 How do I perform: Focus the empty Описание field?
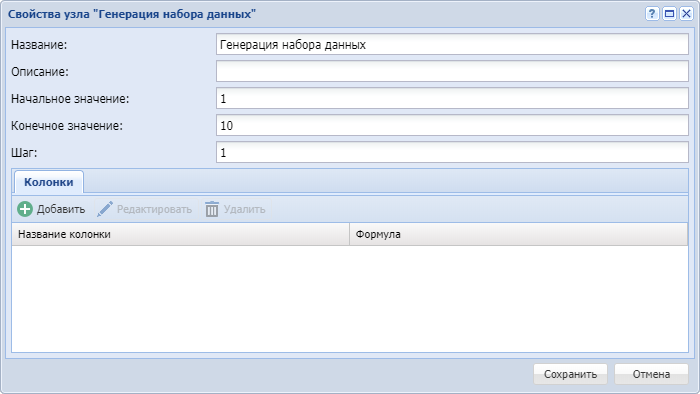coord(452,71)
